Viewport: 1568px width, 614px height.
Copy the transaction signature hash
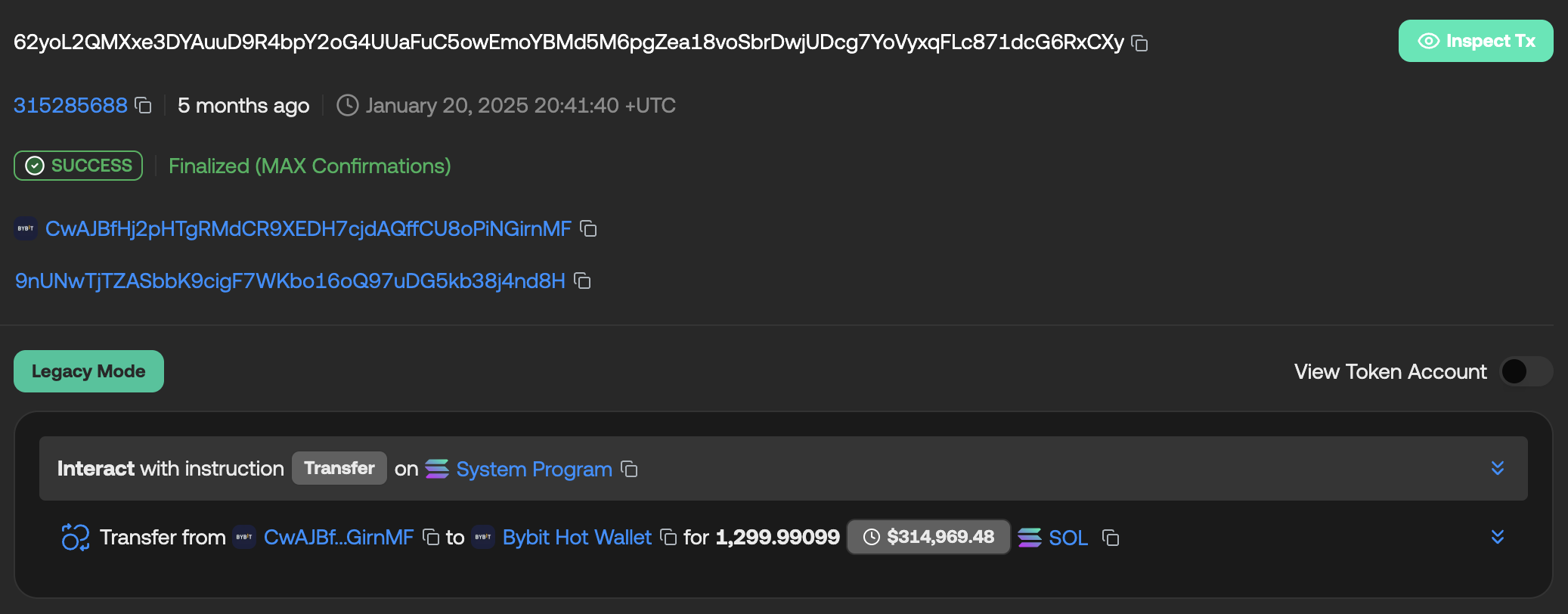(x=1139, y=44)
